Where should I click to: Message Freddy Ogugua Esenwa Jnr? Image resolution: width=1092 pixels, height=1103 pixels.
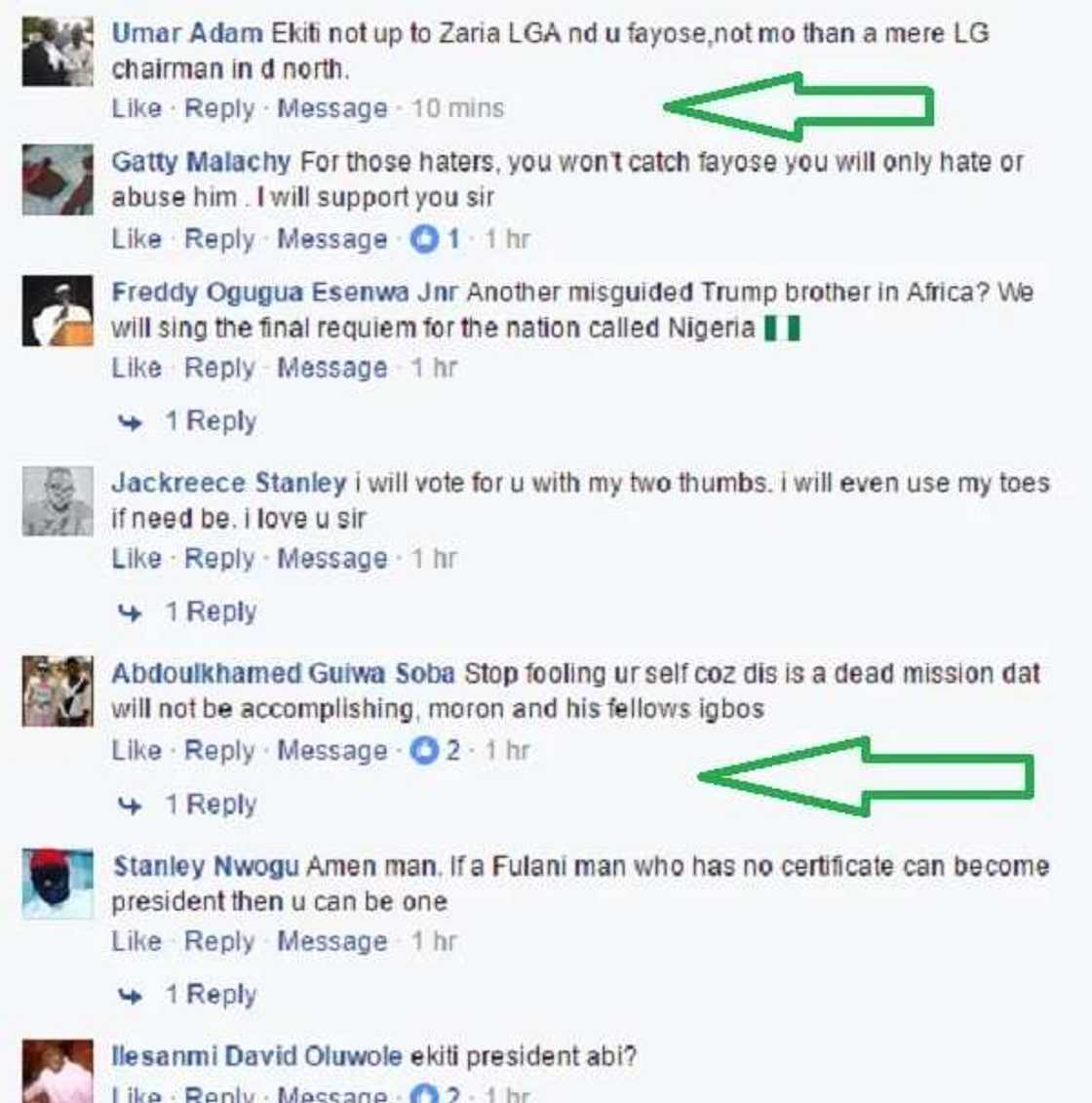[331, 368]
